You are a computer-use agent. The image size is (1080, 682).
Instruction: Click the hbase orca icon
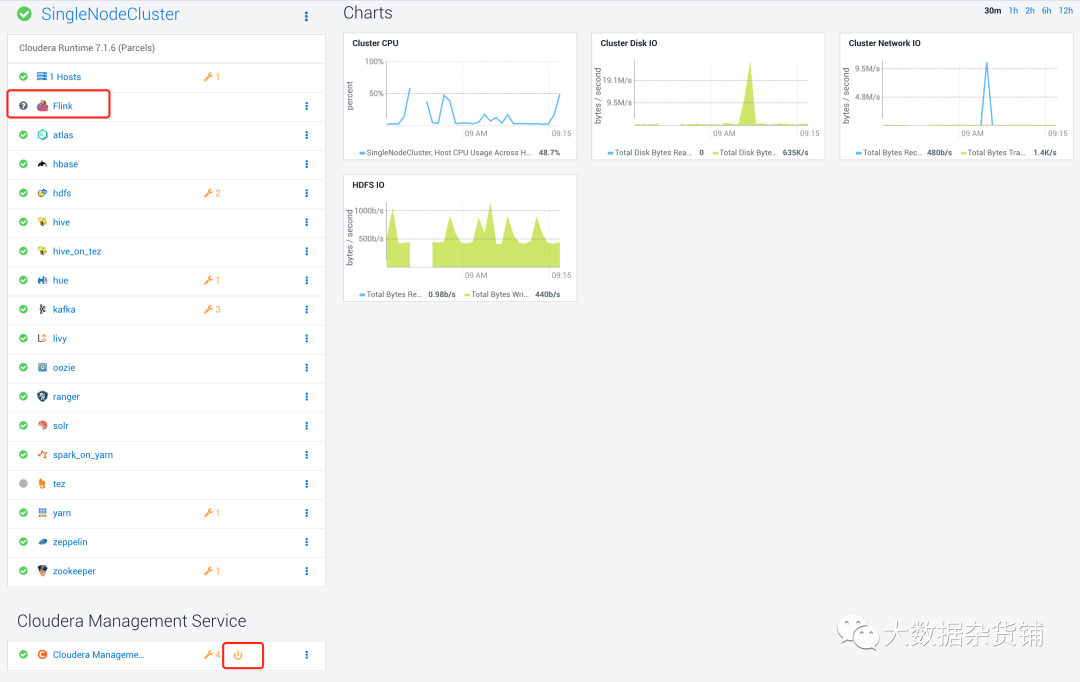tap(42, 164)
